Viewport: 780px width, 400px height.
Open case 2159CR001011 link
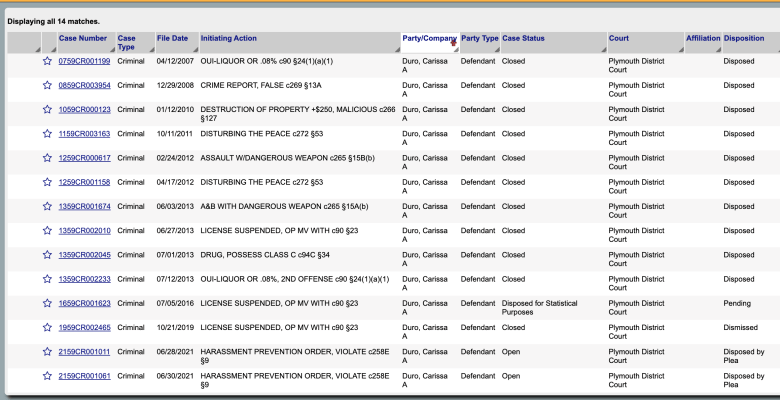pos(85,352)
